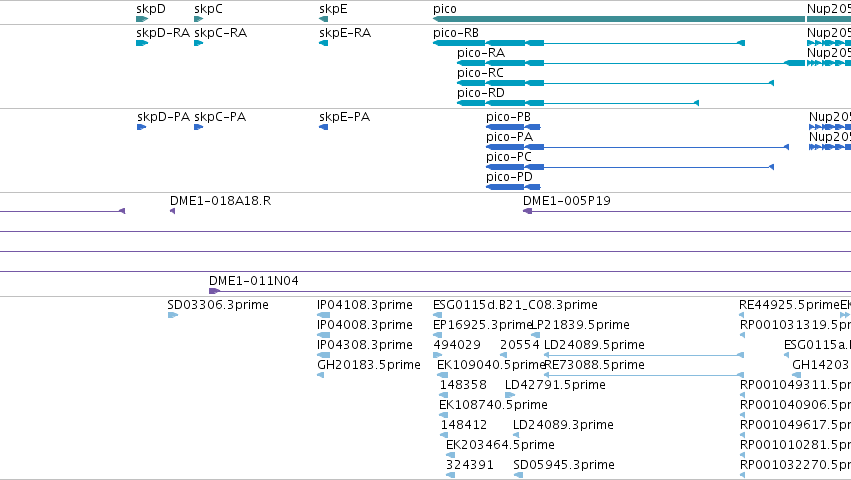
Task: Click the IP04008.3prime EST label
Action: pyautogui.click(x=365, y=325)
